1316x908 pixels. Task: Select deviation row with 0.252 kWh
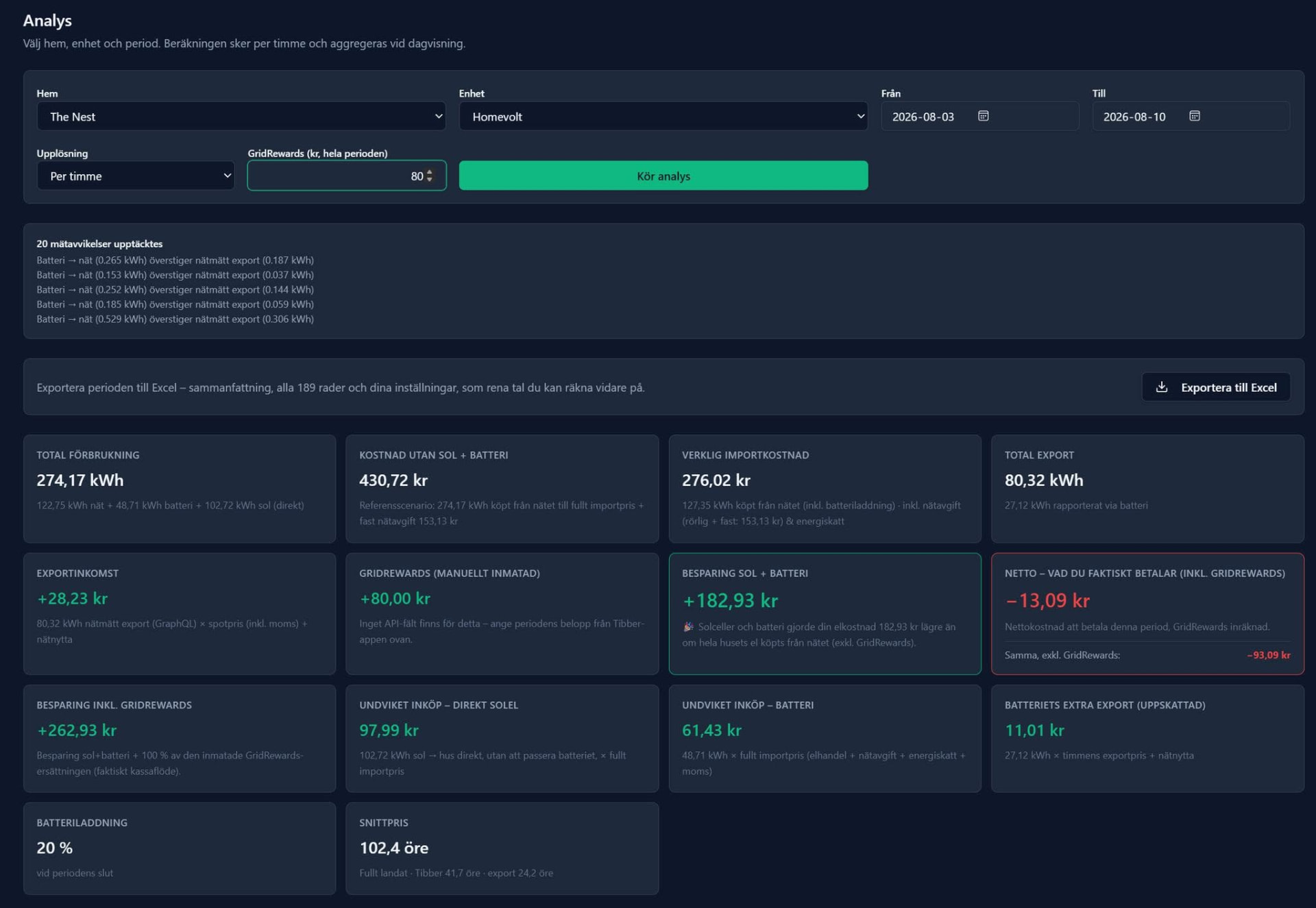(x=175, y=290)
